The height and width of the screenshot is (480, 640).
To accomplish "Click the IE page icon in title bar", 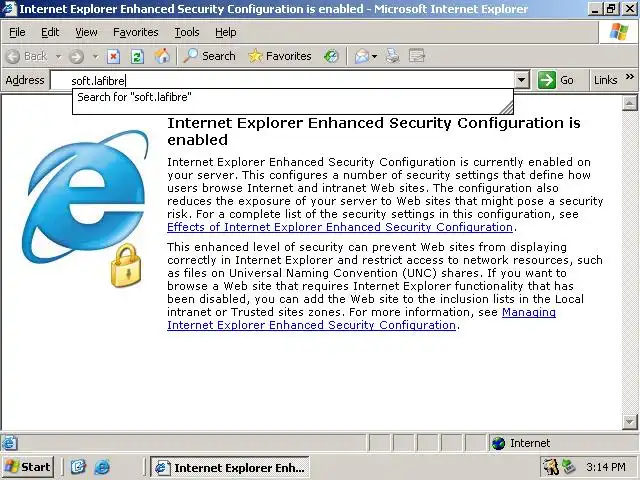I will (9, 9).
